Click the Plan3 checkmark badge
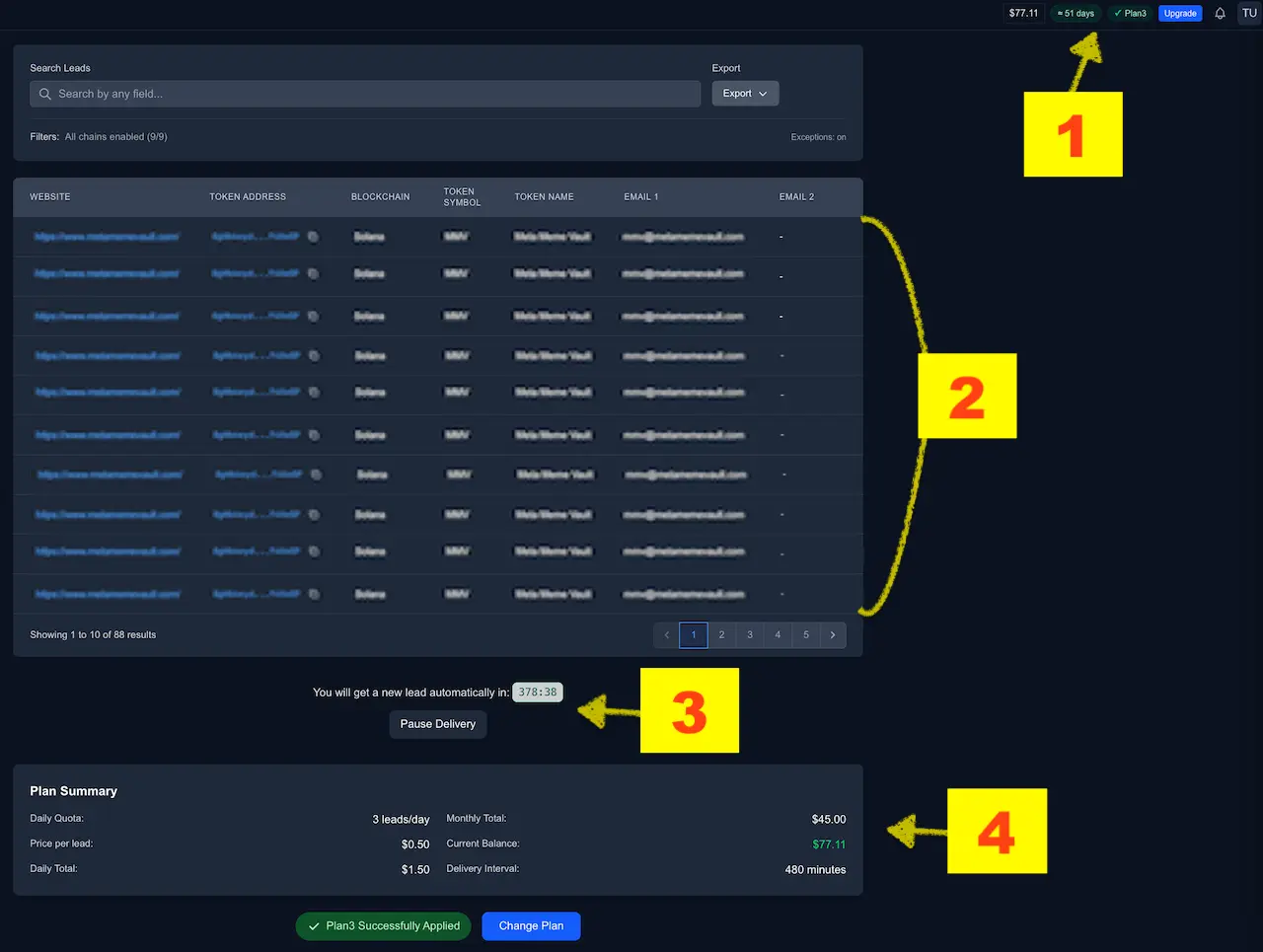 tap(1129, 13)
